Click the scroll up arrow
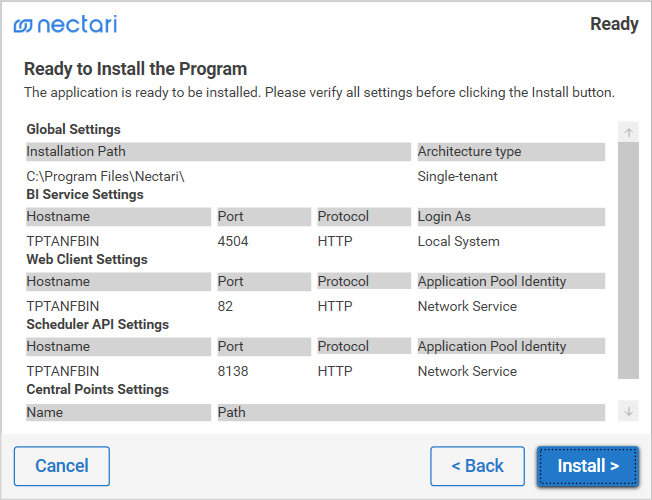The width and height of the screenshot is (652, 500). (628, 132)
